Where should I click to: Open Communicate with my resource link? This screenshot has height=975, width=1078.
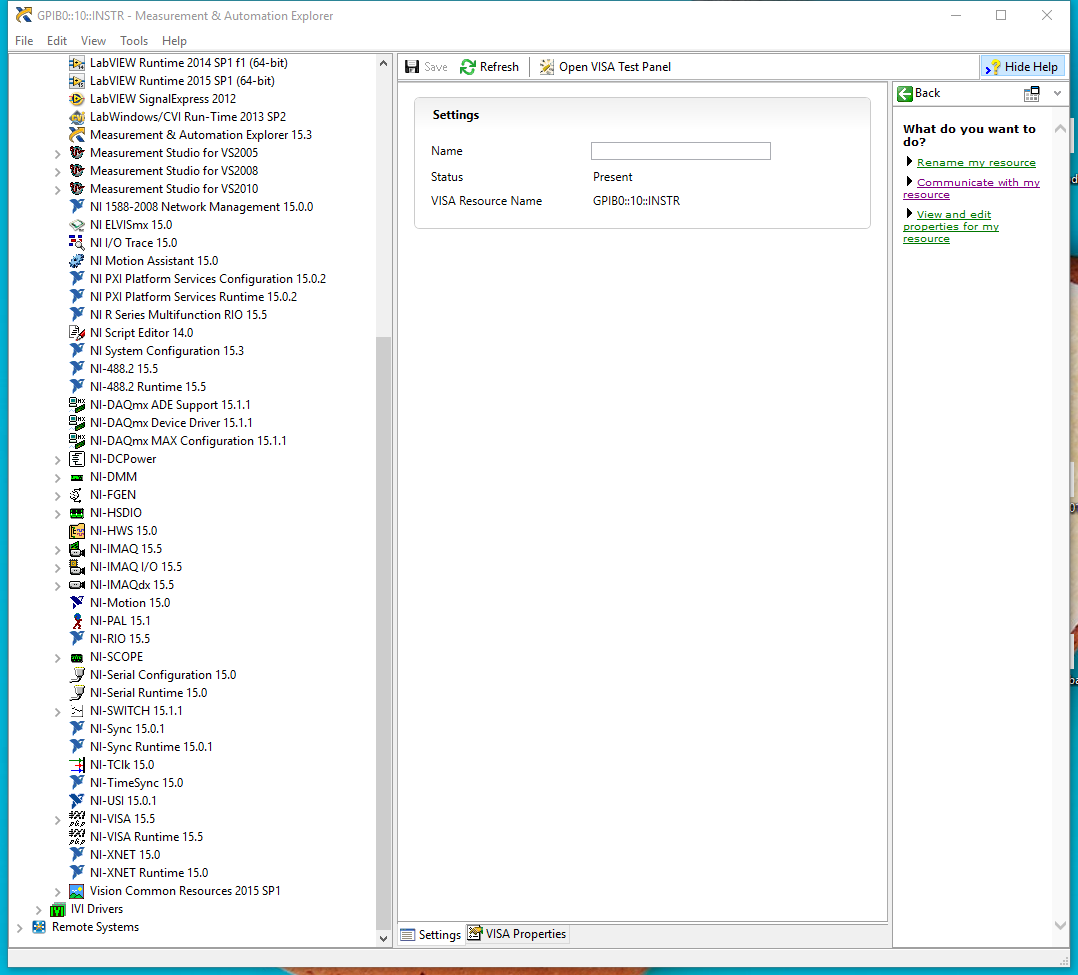pos(977,183)
